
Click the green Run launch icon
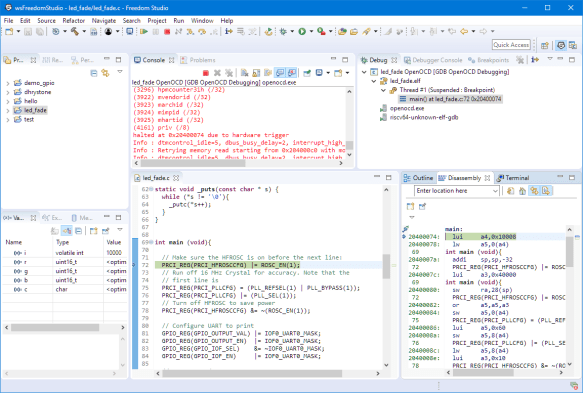(302, 32)
